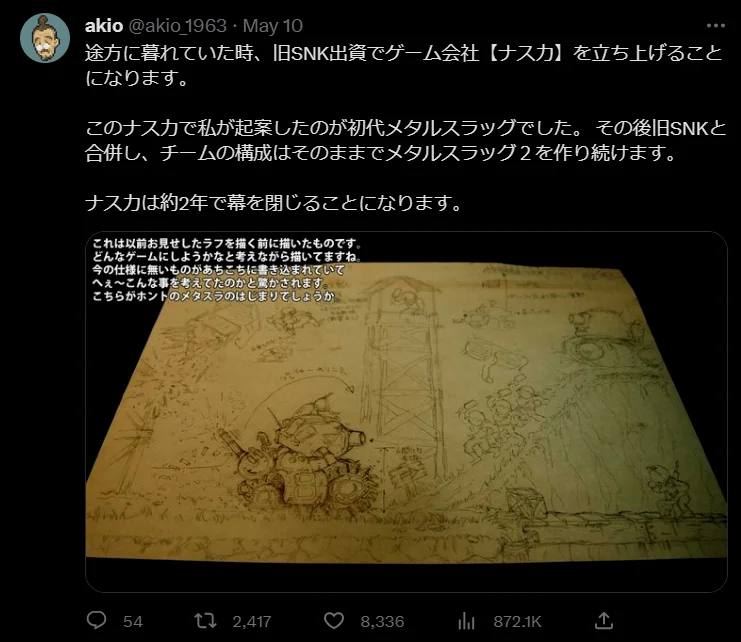
Task: Open akio's profile avatar picture
Action: coord(45,38)
